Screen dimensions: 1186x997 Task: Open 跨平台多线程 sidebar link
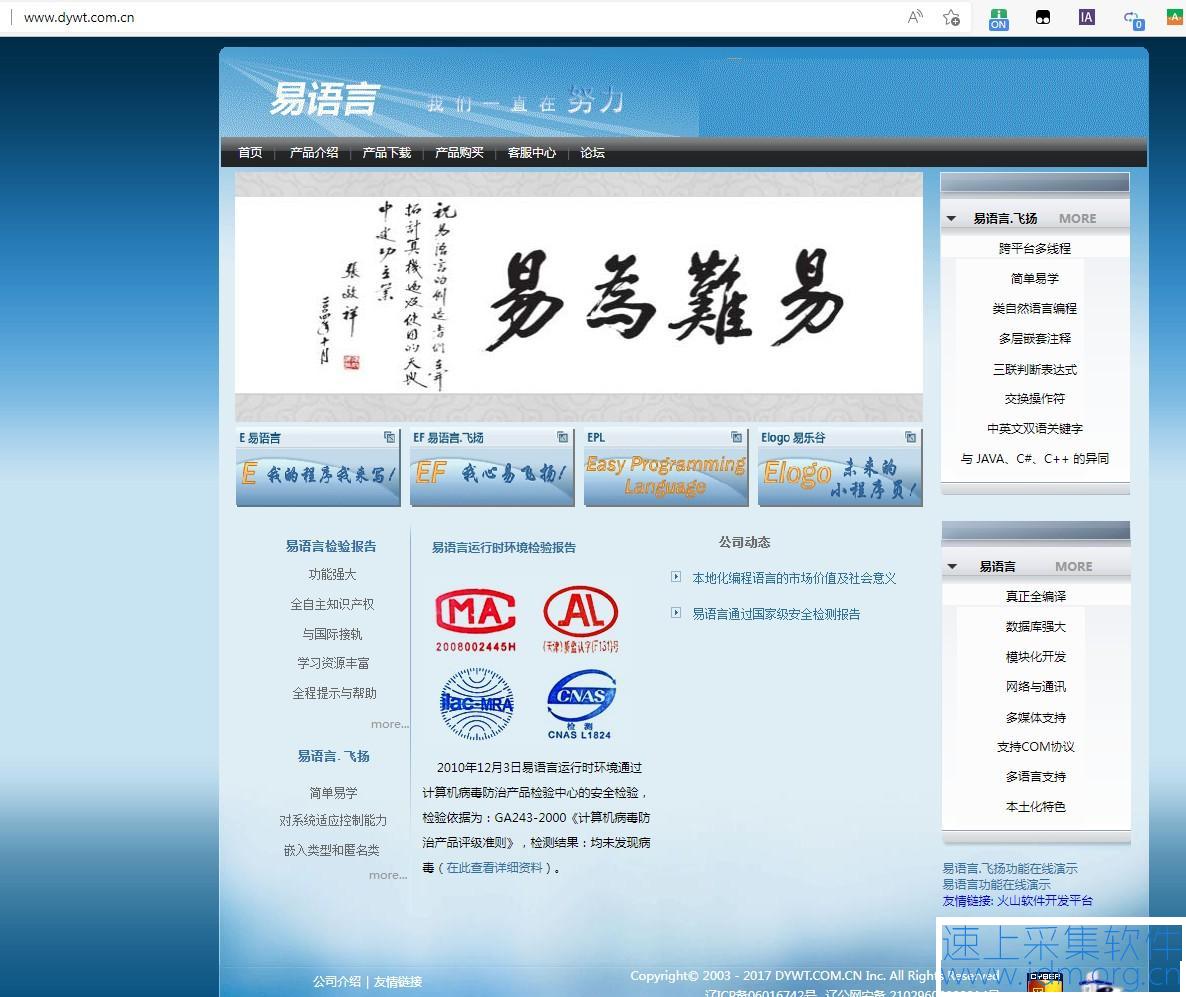point(1035,248)
